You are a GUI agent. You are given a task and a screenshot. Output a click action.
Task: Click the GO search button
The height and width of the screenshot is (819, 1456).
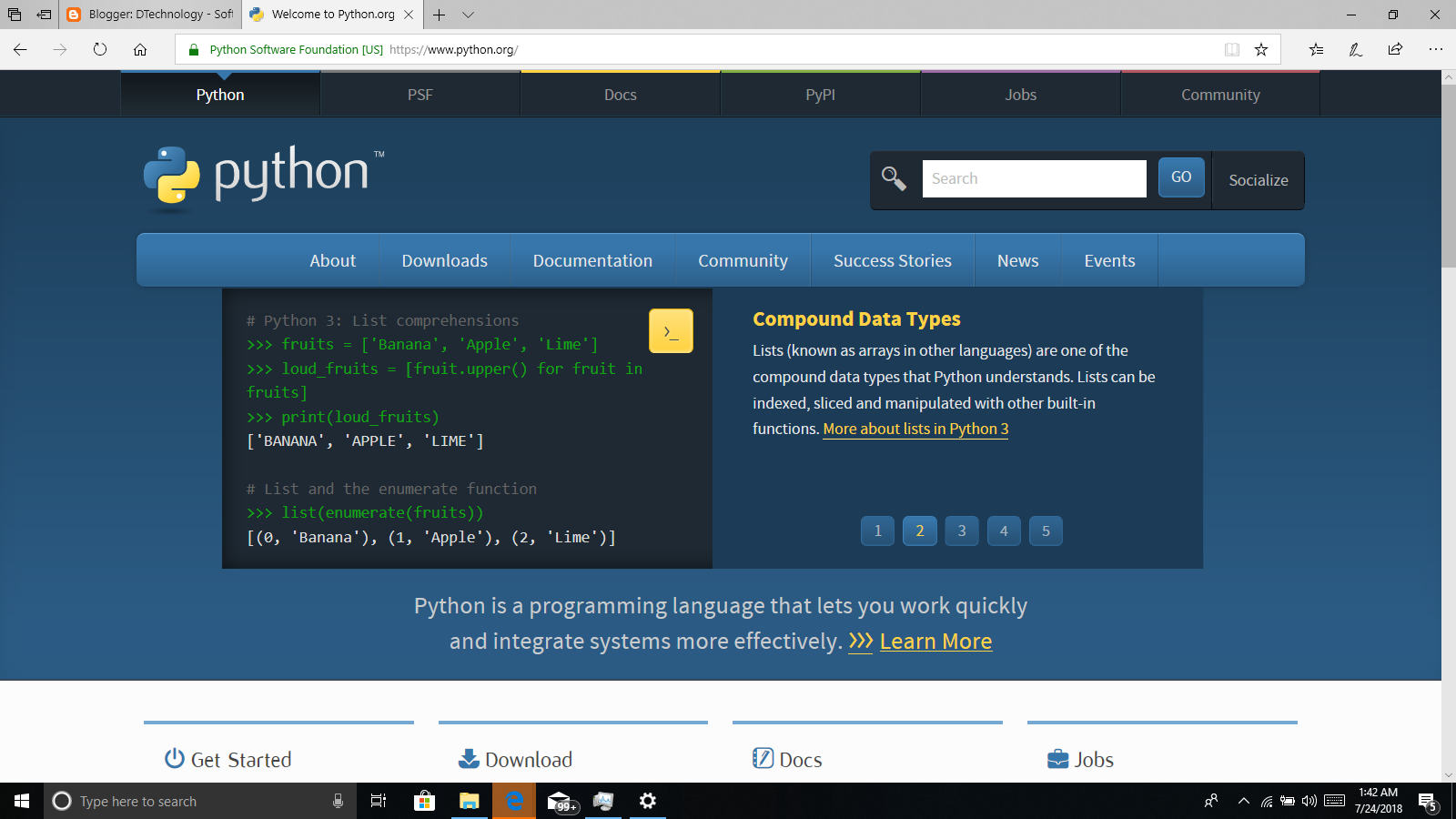pos(1181,177)
